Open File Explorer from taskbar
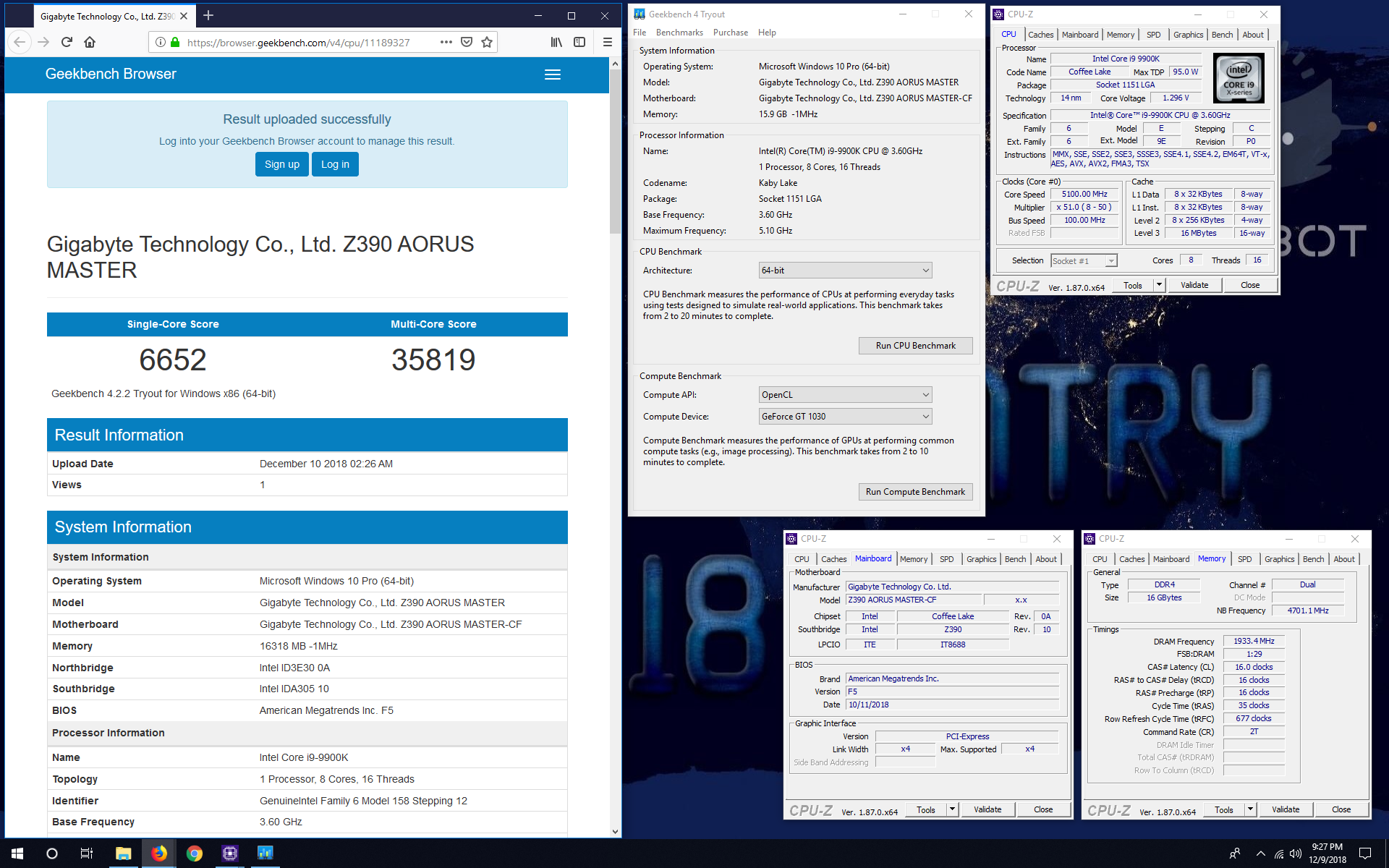 [x=123, y=854]
